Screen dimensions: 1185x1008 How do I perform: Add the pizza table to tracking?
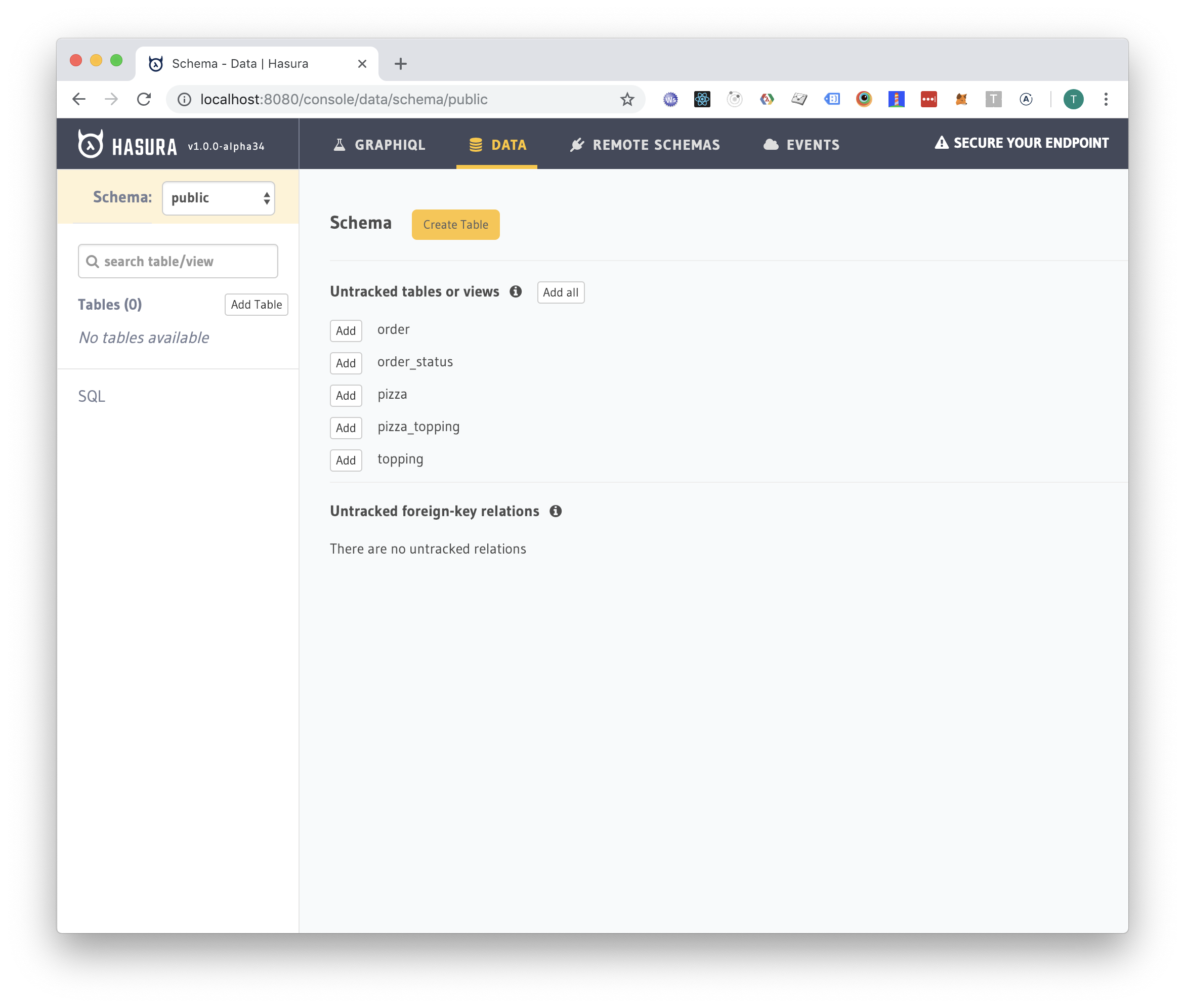pos(346,395)
